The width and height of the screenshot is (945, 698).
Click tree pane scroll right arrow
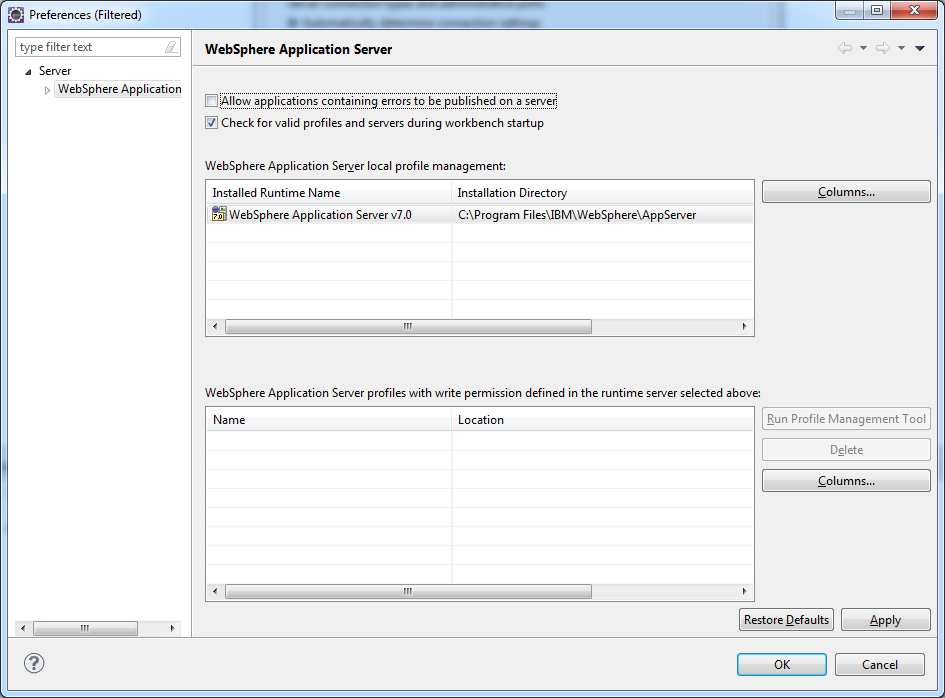click(x=172, y=628)
